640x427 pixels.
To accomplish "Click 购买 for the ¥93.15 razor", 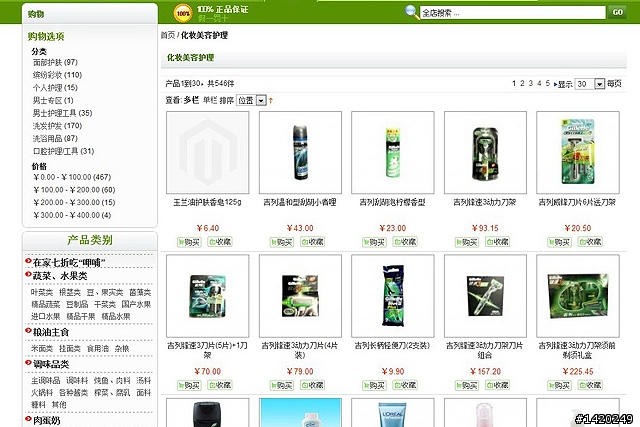I will coord(467,242).
